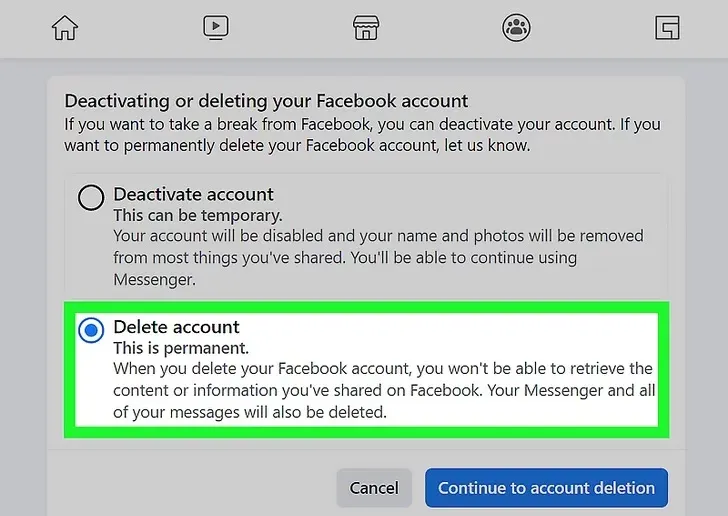Select the Deactivate account radio button
Screen dimensions: 728x516
(x=91, y=197)
